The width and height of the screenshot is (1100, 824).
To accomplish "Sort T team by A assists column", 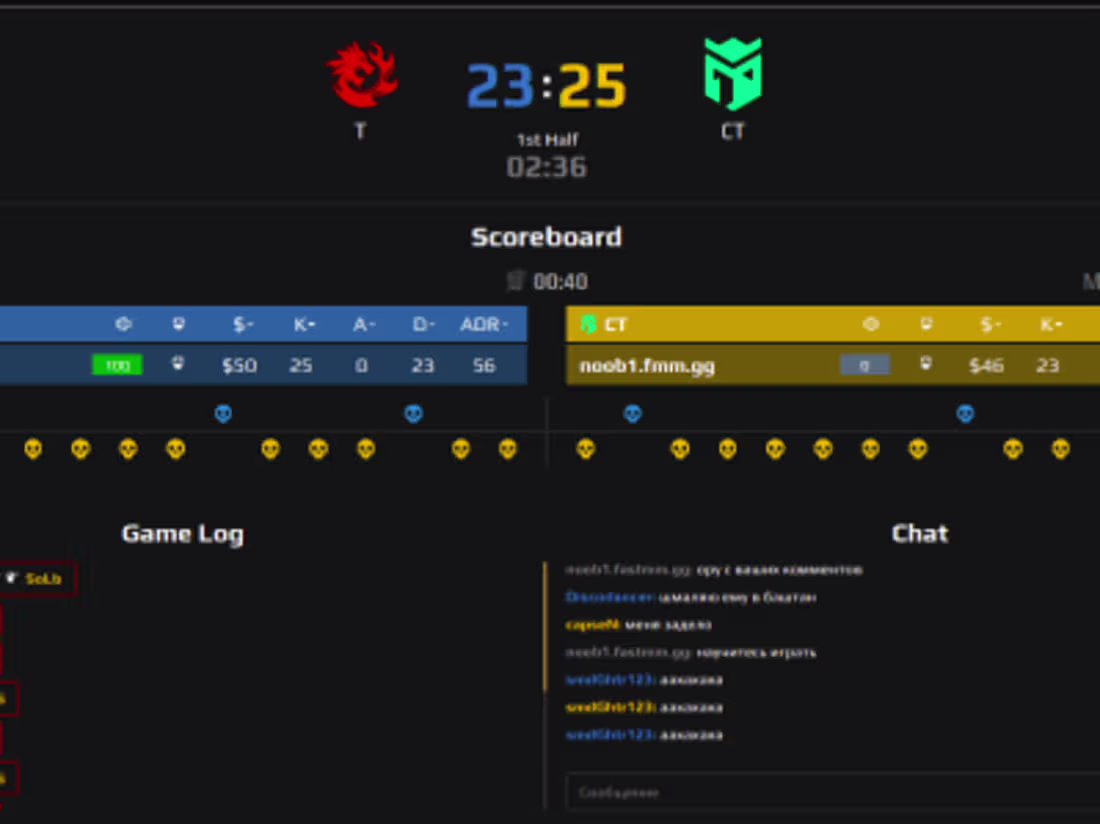I will coord(364,324).
